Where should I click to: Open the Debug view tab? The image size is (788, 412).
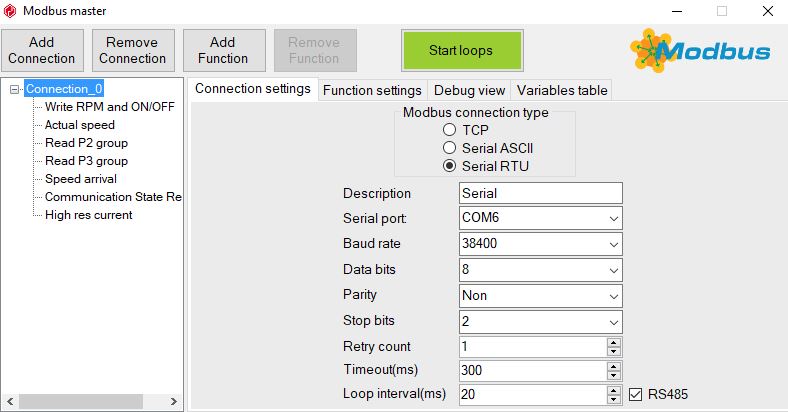click(x=469, y=90)
